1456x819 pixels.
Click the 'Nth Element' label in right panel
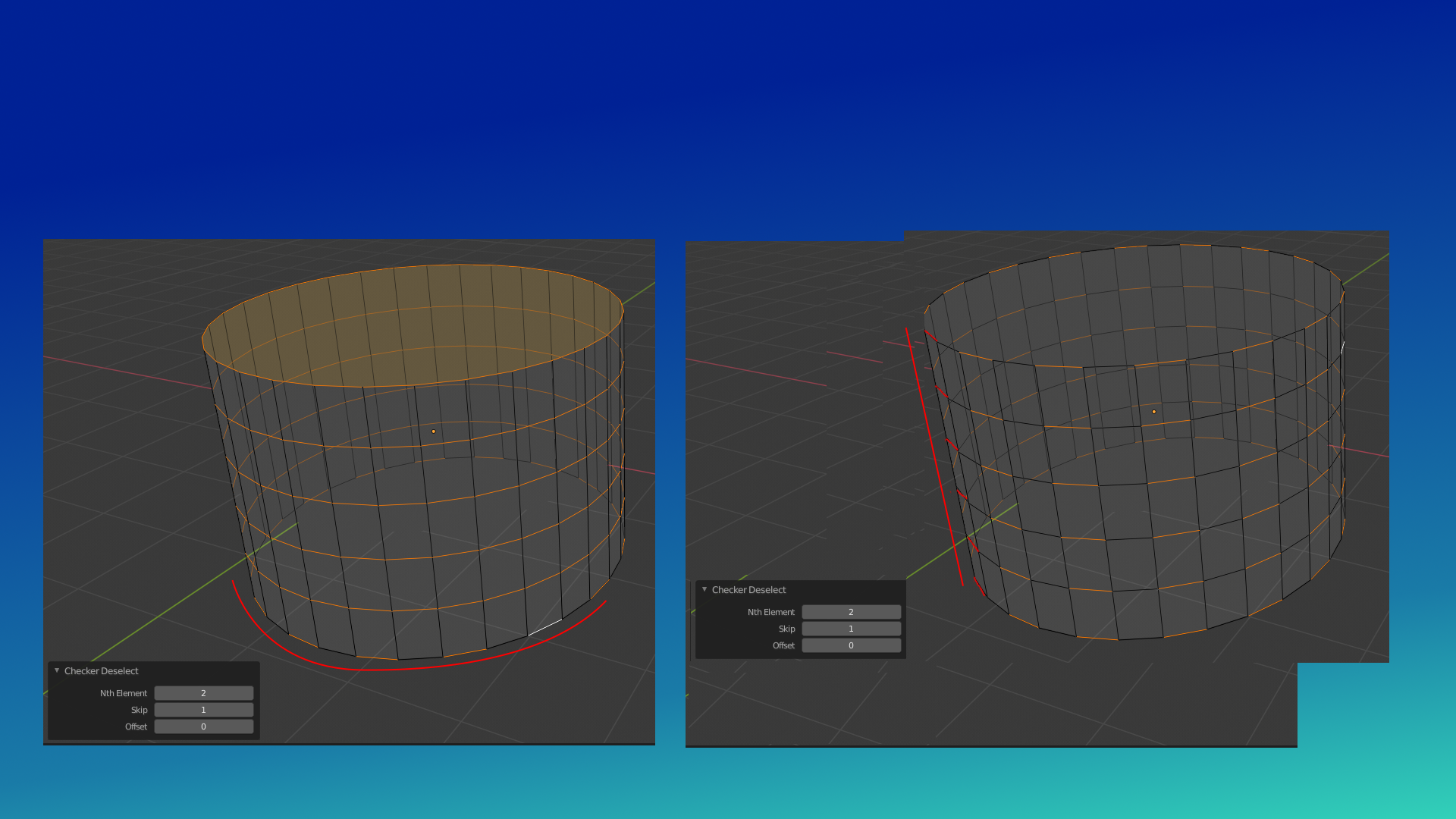pos(771,612)
